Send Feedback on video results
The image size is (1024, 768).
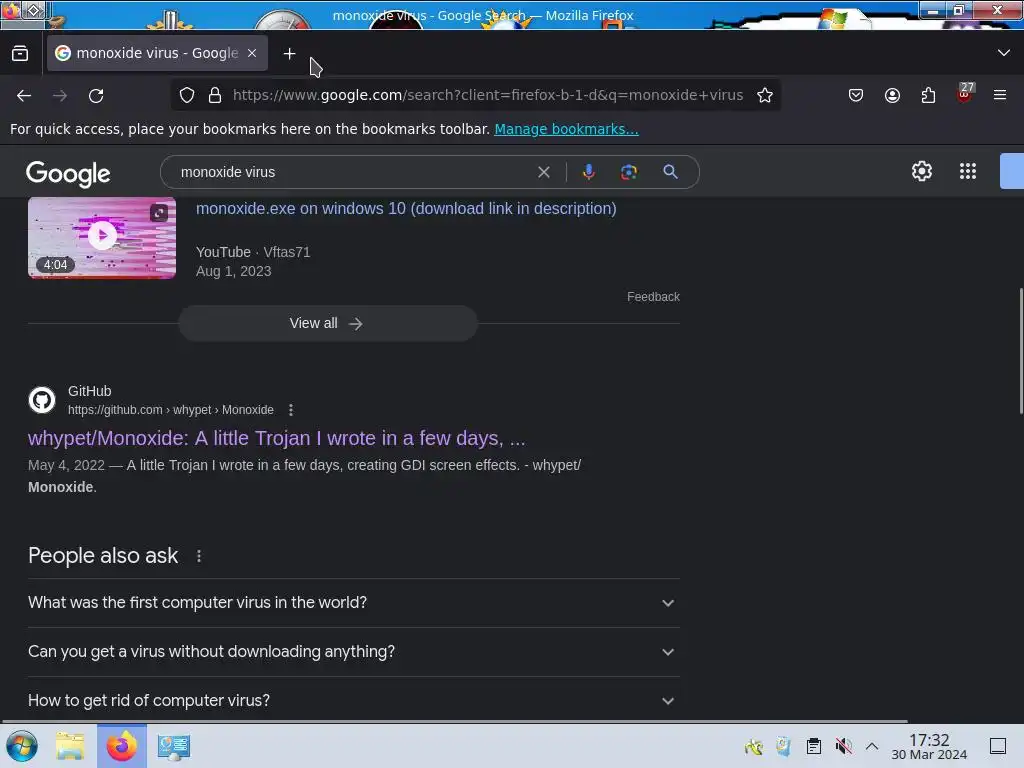pos(653,296)
